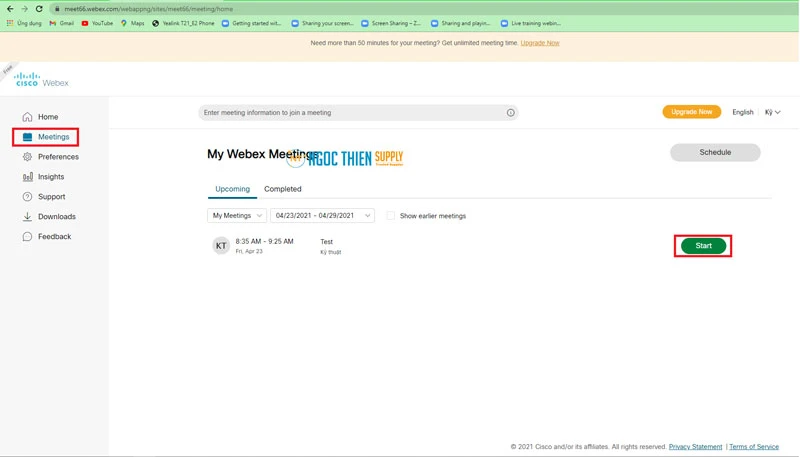The height and width of the screenshot is (457, 800).
Task: Follow the Upgrade Now link in the banner
Action: tap(540, 43)
